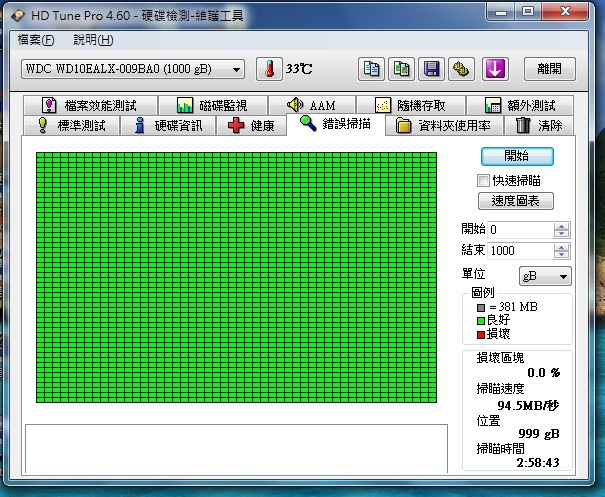Image resolution: width=605 pixels, height=497 pixels.
Task: Open the AAM tab
Action: [312, 105]
